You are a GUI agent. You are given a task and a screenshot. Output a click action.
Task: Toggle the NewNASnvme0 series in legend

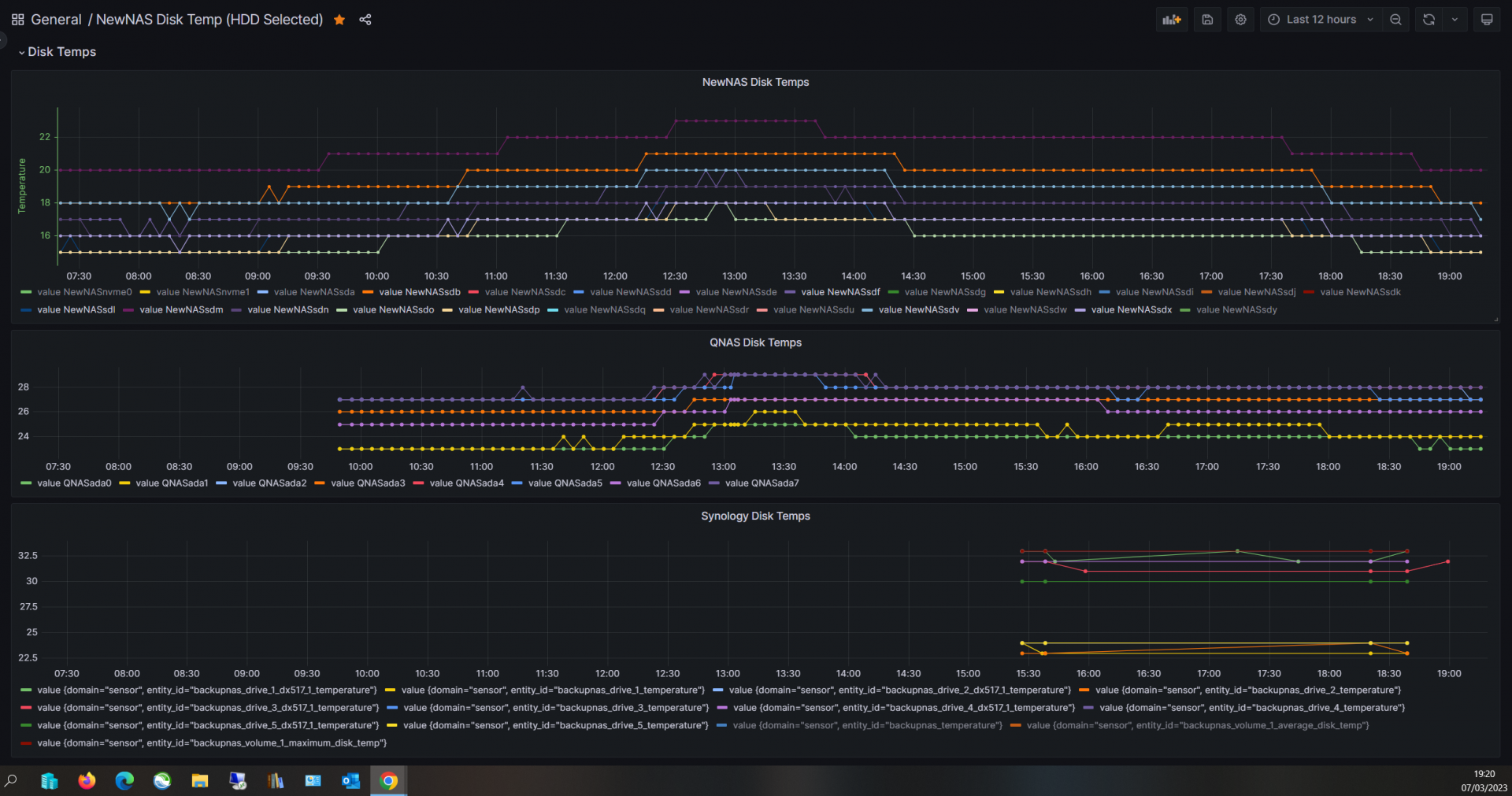pyautogui.click(x=84, y=292)
